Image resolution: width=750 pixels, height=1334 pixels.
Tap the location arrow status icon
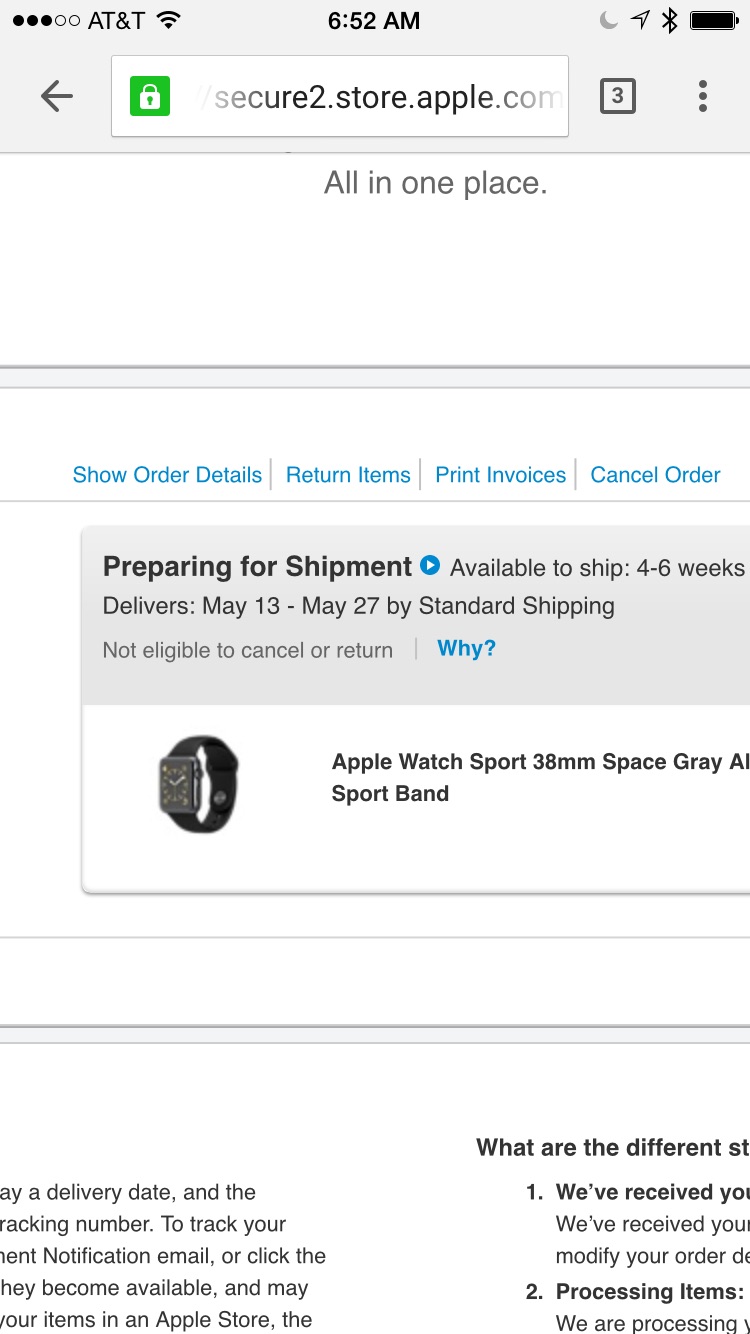(x=640, y=20)
